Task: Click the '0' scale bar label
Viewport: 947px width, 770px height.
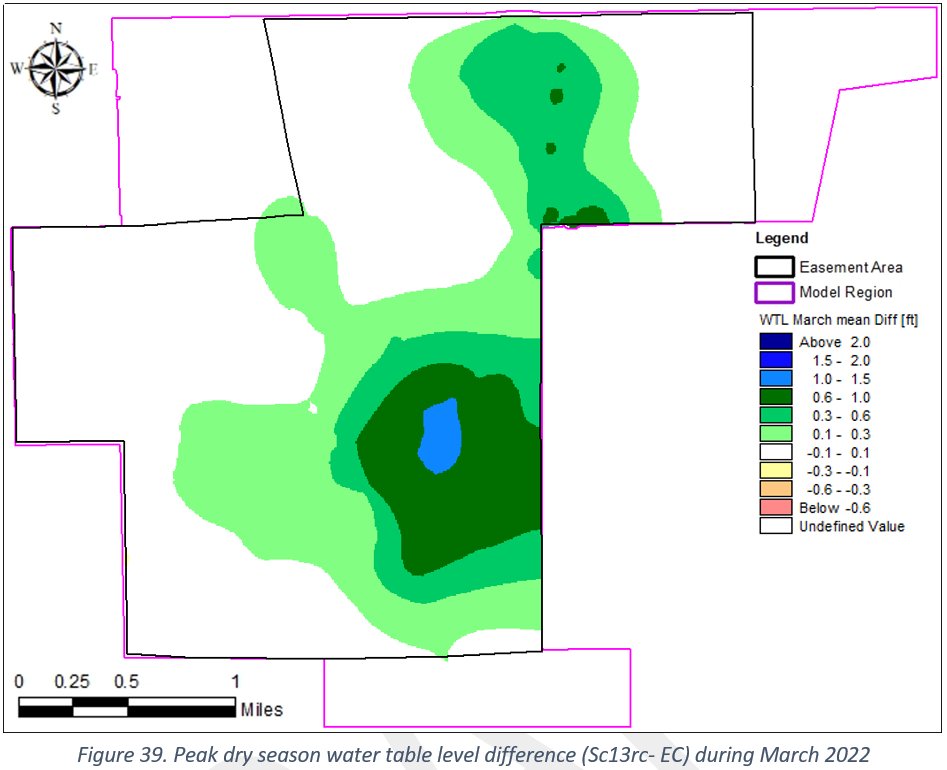Action: [x=19, y=682]
